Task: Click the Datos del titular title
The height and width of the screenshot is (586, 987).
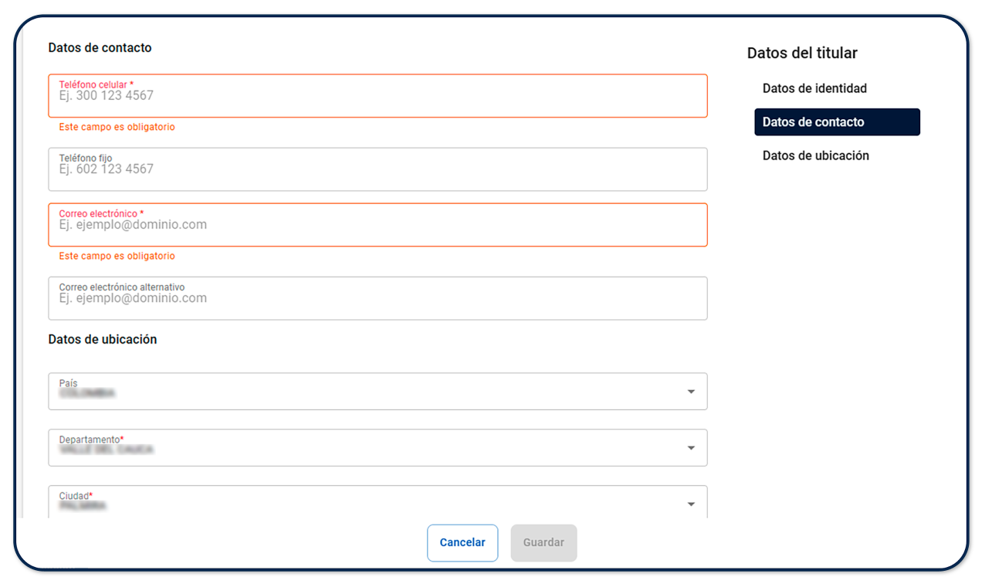Action: click(x=802, y=54)
